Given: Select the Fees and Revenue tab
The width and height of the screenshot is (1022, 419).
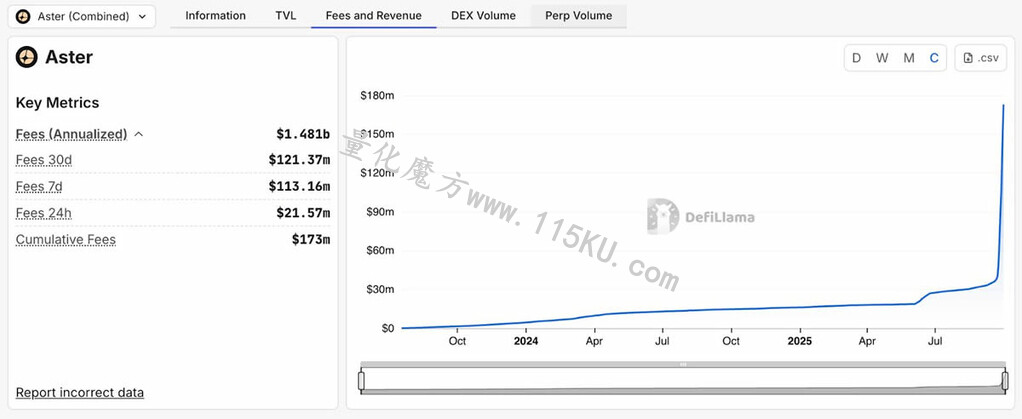Looking at the screenshot, I should pyautogui.click(x=373, y=16).
